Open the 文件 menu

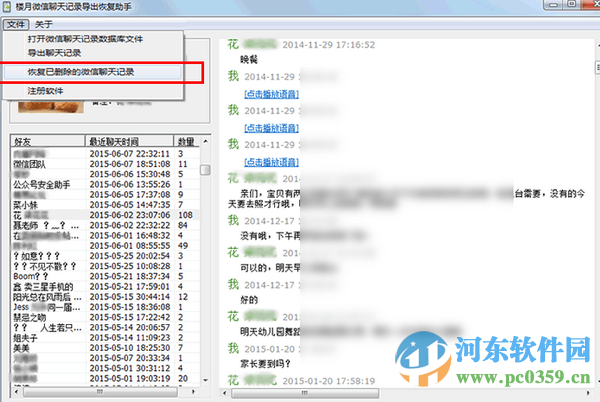click(16, 24)
